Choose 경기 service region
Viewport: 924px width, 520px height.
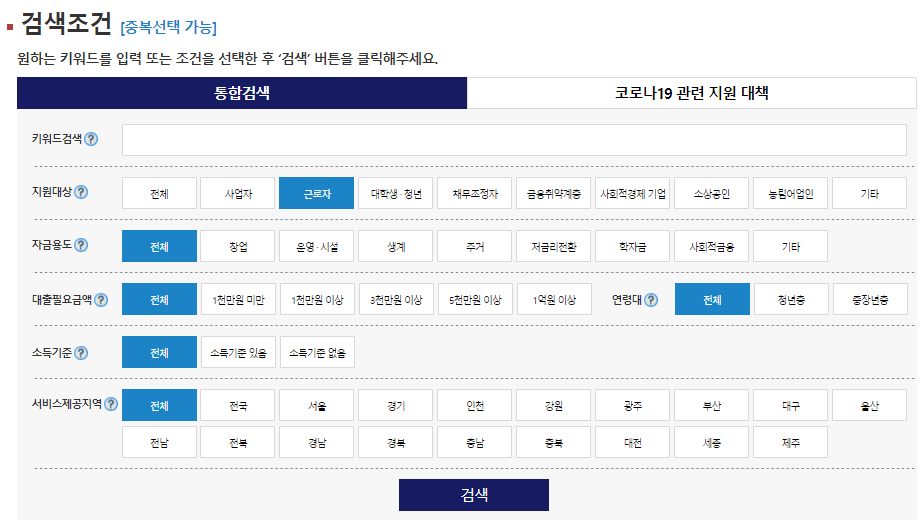(x=396, y=406)
